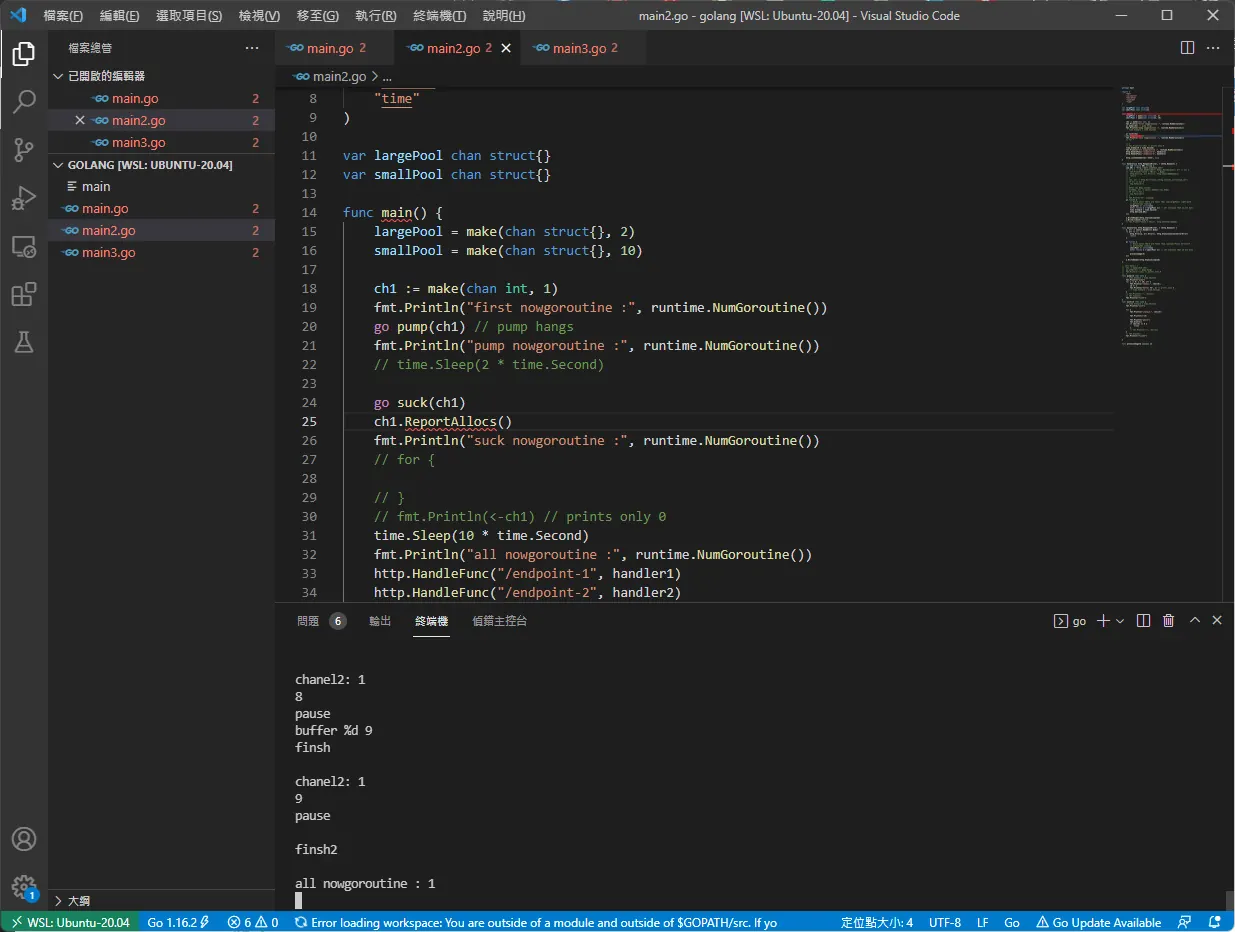Open the Run and Debug view
Image resolution: width=1235 pixels, height=932 pixels.
click(24, 198)
